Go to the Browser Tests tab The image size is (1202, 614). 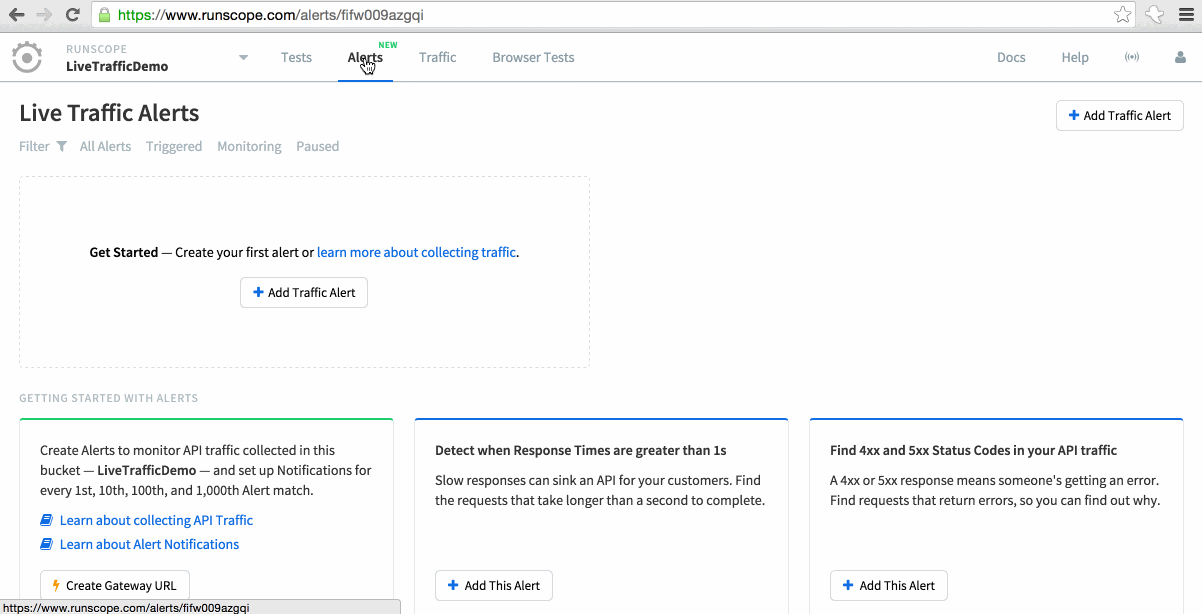tap(533, 57)
